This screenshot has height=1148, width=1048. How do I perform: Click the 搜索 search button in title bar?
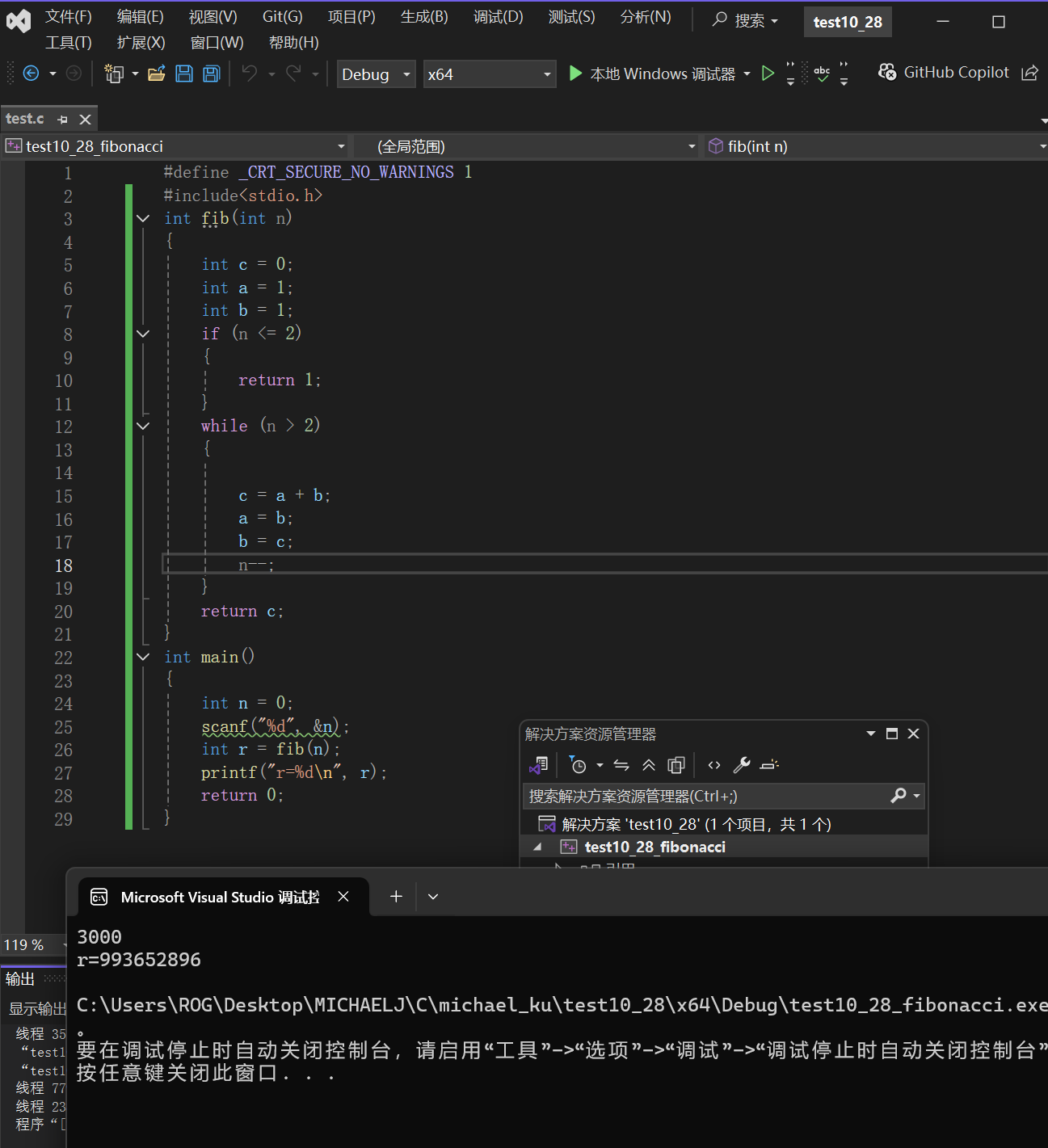pos(746,21)
